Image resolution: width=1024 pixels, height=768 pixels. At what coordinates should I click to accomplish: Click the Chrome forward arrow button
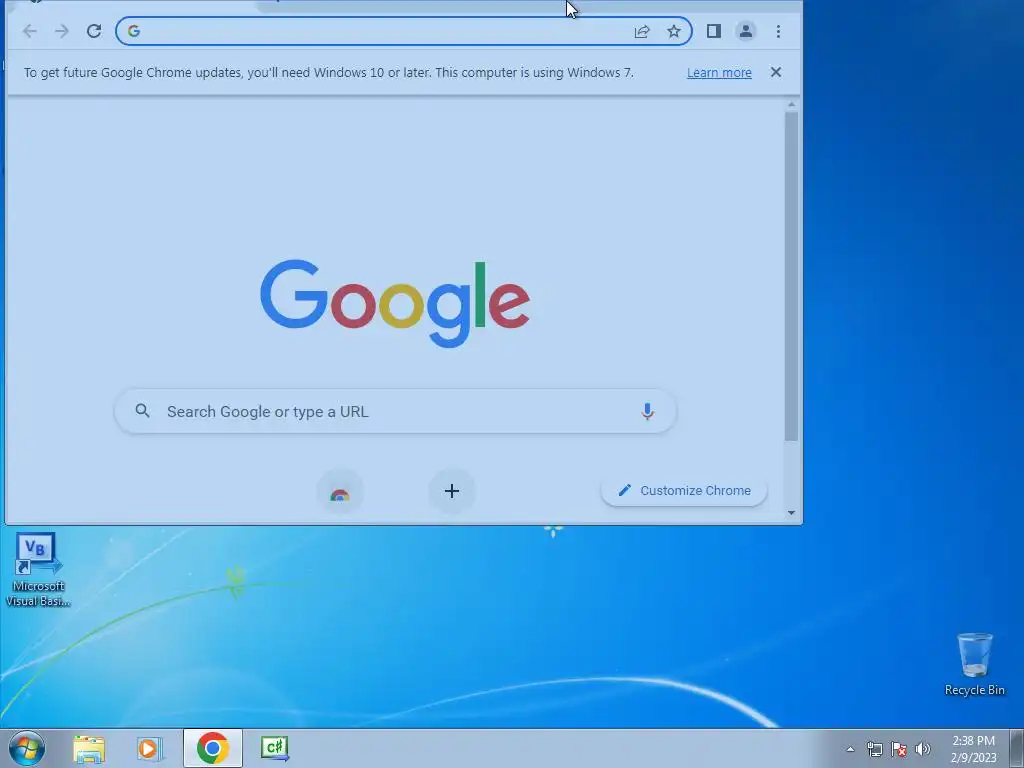coord(61,31)
